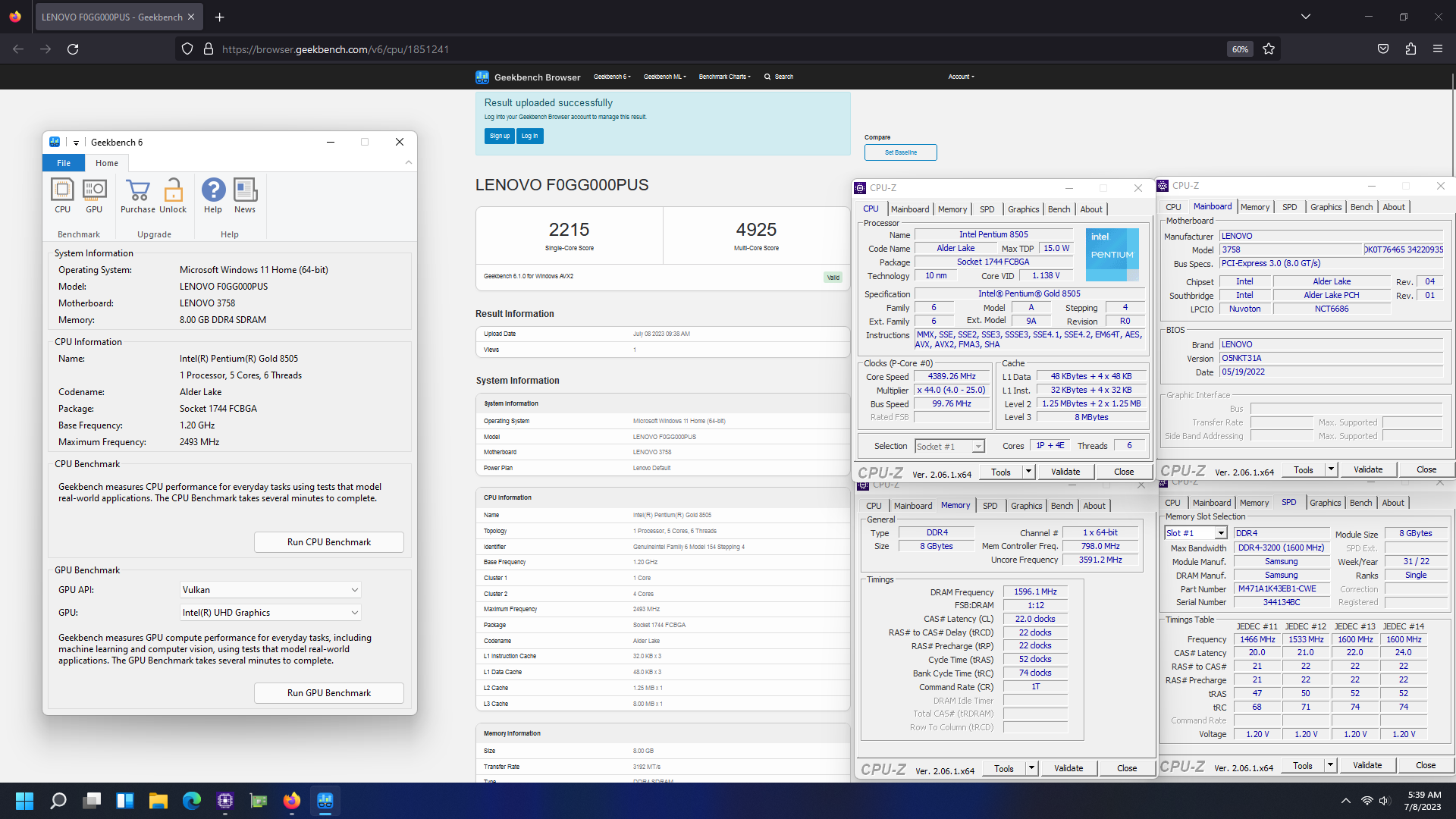Viewport: 1456px width, 819px height.
Task: Click Intel Pentium Gold 8505 name link
Action: pyautogui.click(x=672, y=515)
